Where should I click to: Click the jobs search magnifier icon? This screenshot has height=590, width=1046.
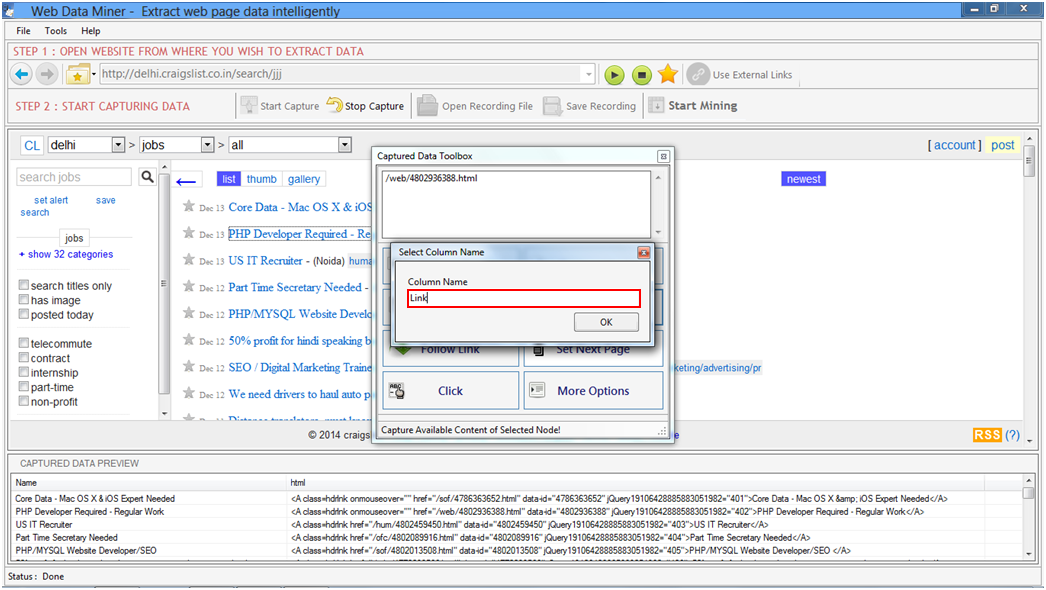[x=147, y=177]
